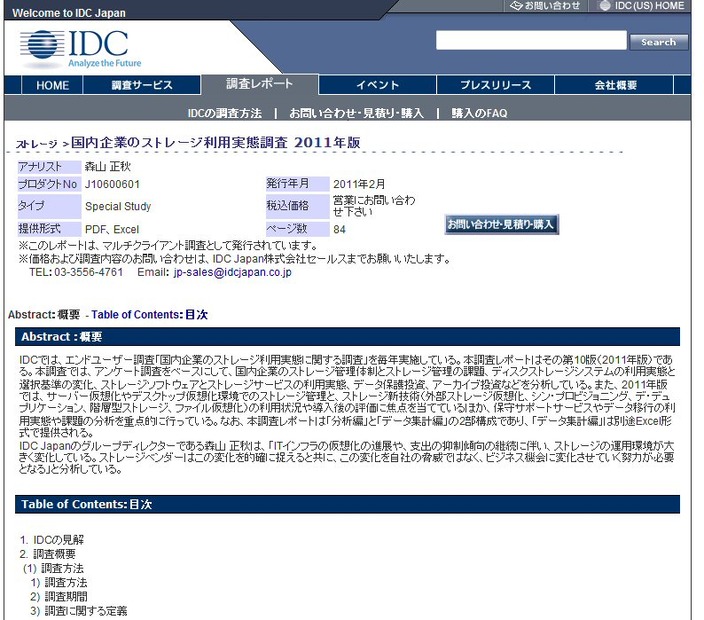Click the Welcome to IDC Japan text
This screenshot has width=704, height=620.
[69, 13]
